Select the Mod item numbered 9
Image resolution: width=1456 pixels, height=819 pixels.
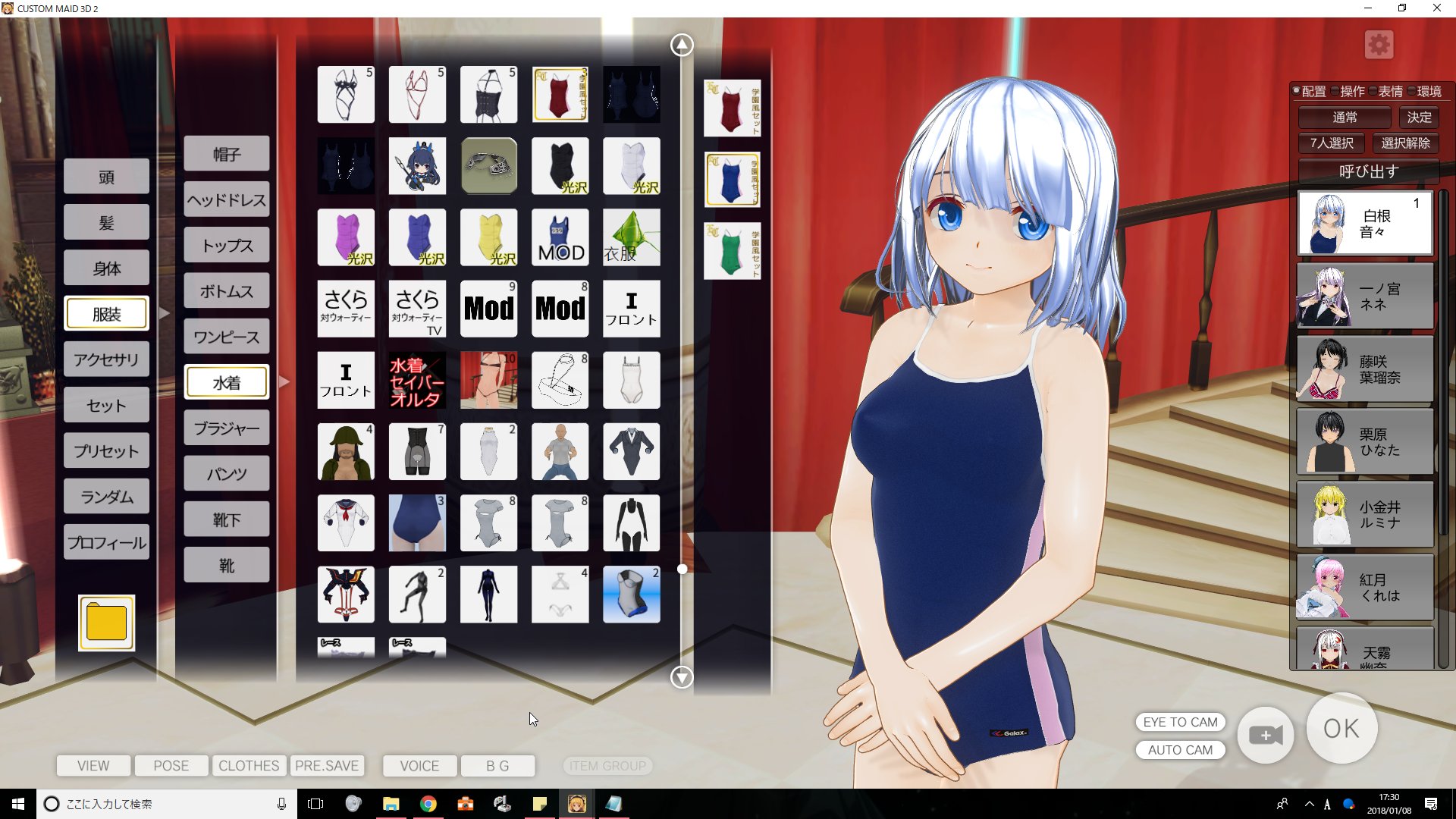[488, 308]
